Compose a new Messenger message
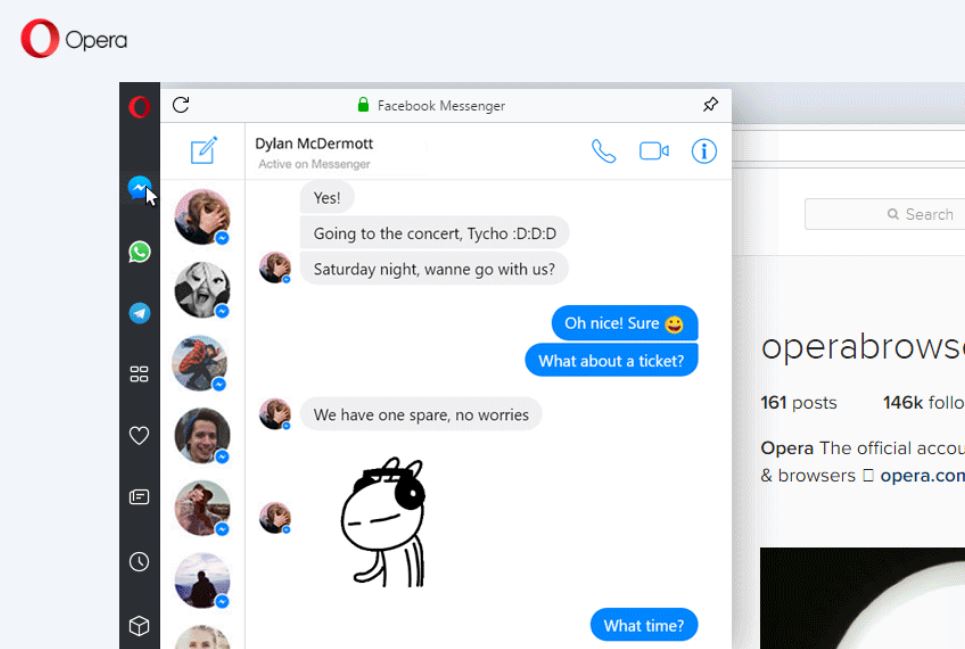The image size is (965, 649). pos(204,150)
